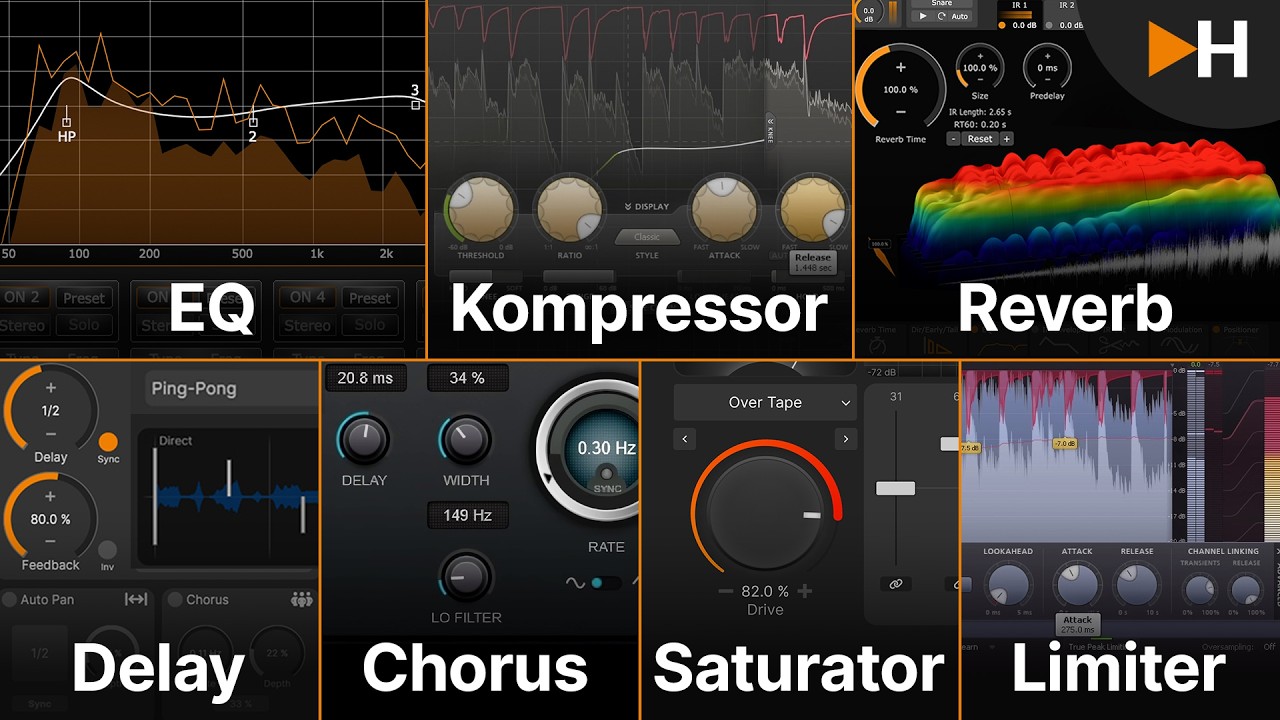Select EQ band node 3
Image resolution: width=1280 pixels, height=720 pixels.
[x=415, y=104]
